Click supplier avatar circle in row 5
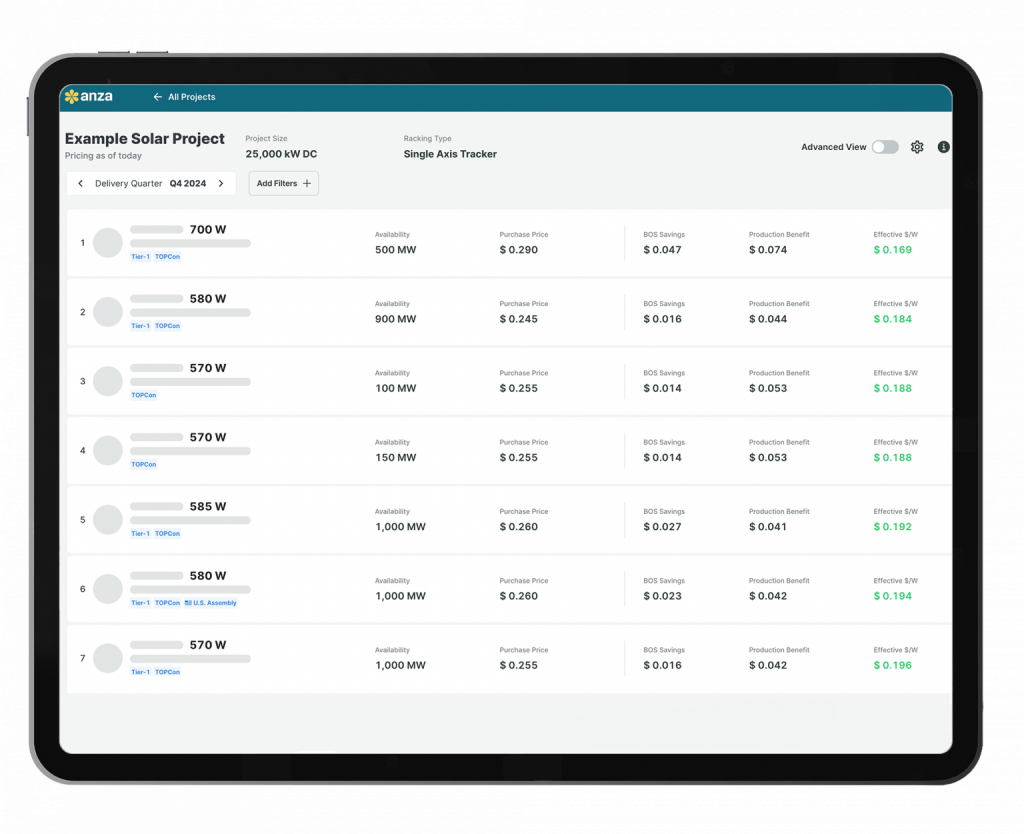 click(108, 520)
